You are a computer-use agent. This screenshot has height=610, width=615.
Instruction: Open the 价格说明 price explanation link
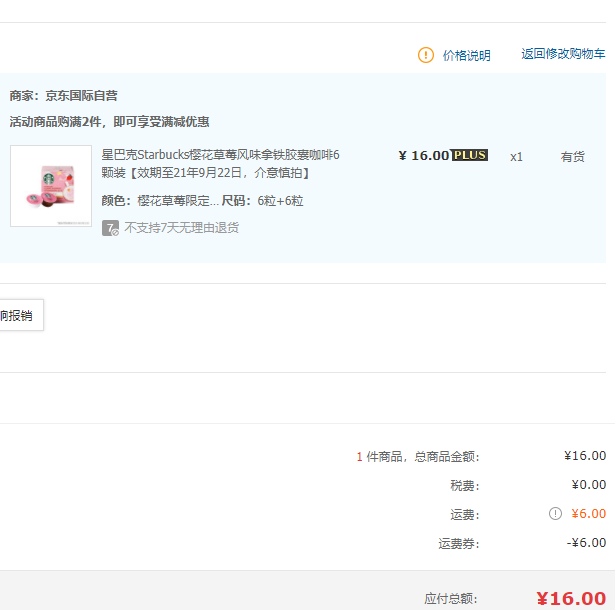click(466, 55)
